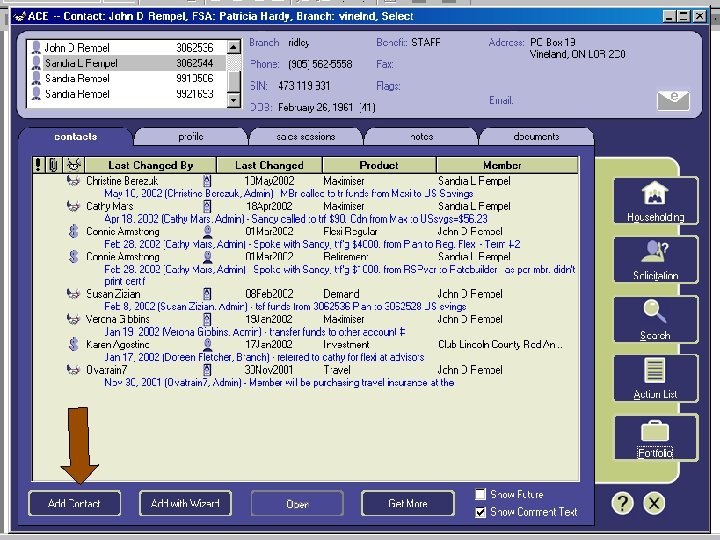
Task: Click contact type icon for Christine Berezuk row
Action: [x=73, y=180]
